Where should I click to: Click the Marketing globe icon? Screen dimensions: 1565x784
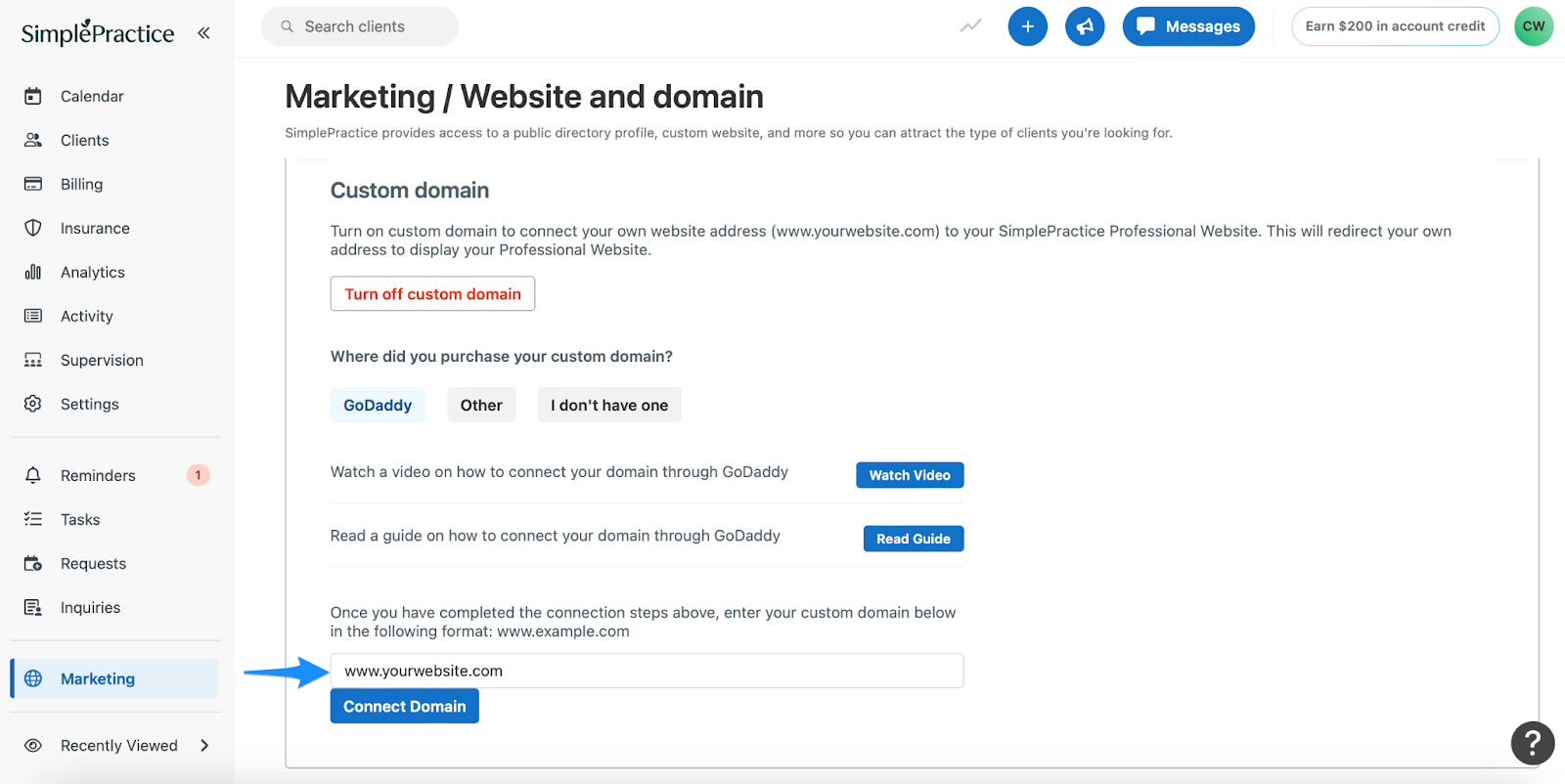tap(33, 678)
